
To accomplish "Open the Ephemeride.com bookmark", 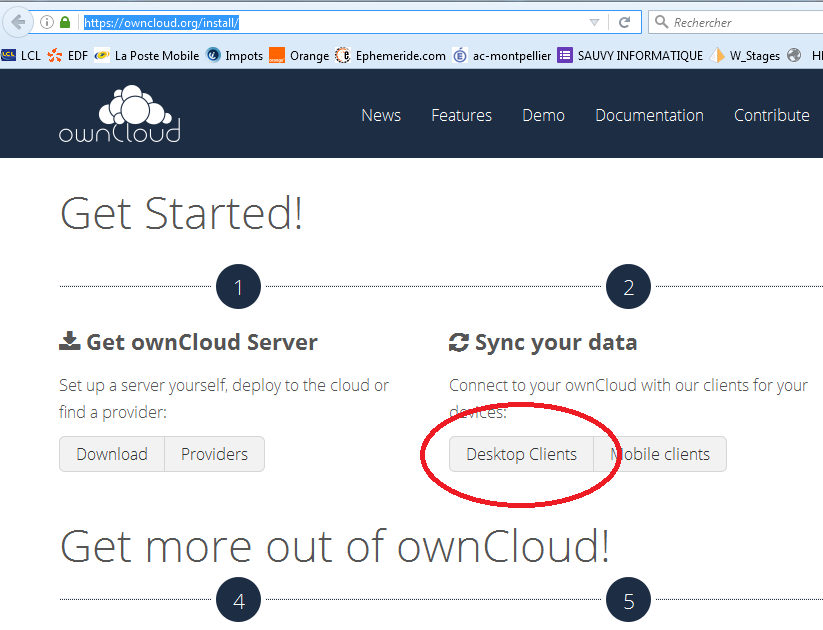I will [391, 55].
